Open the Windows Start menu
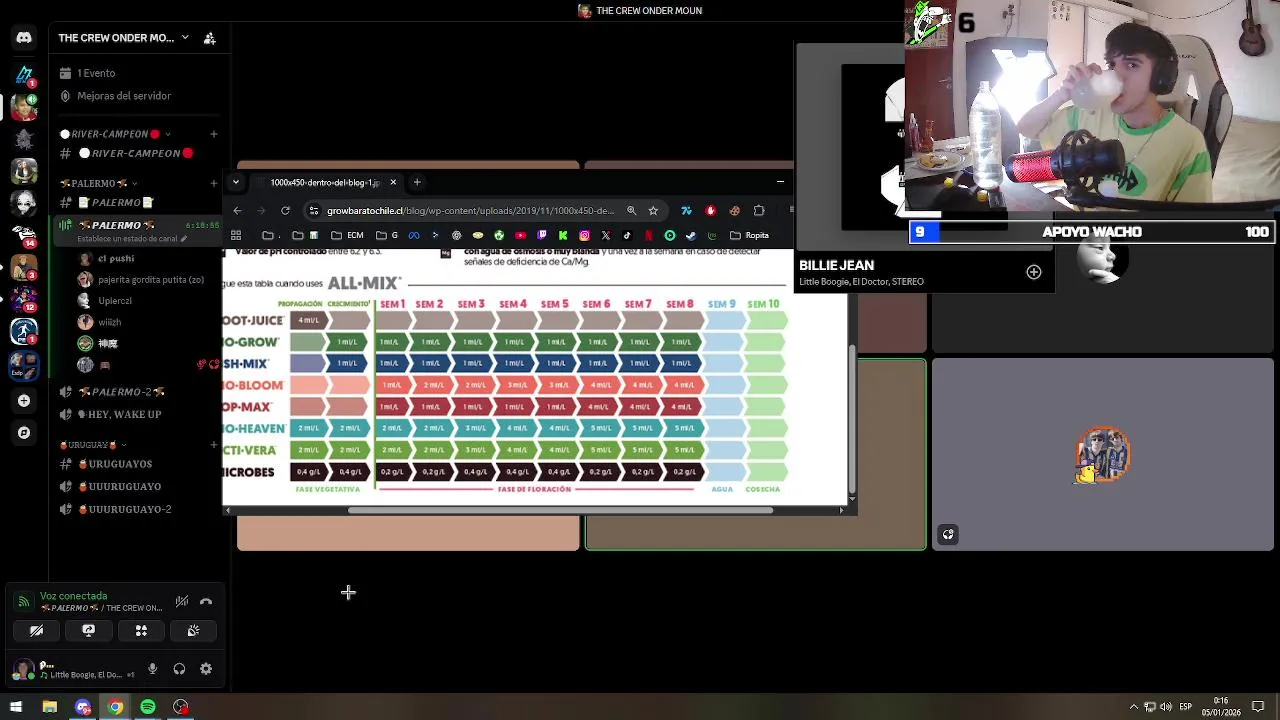This screenshot has height=720, width=1280. click(x=16, y=707)
